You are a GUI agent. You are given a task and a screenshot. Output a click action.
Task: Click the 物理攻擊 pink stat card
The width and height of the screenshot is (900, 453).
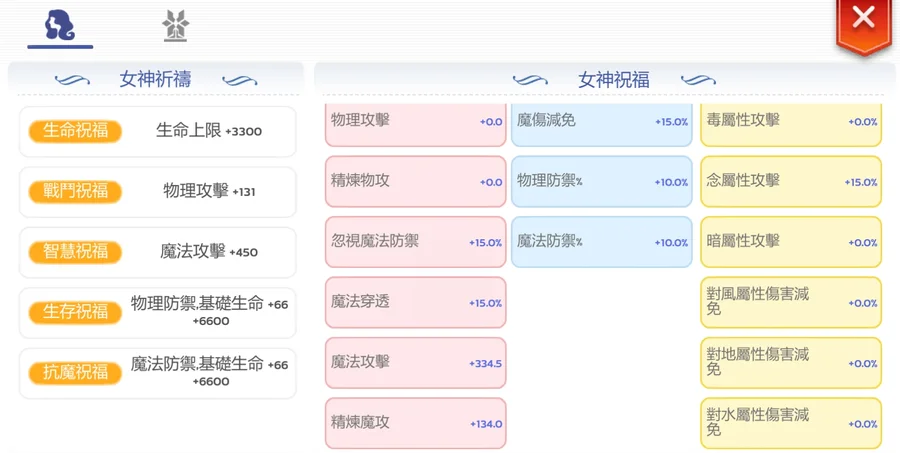pyautogui.click(x=415, y=122)
